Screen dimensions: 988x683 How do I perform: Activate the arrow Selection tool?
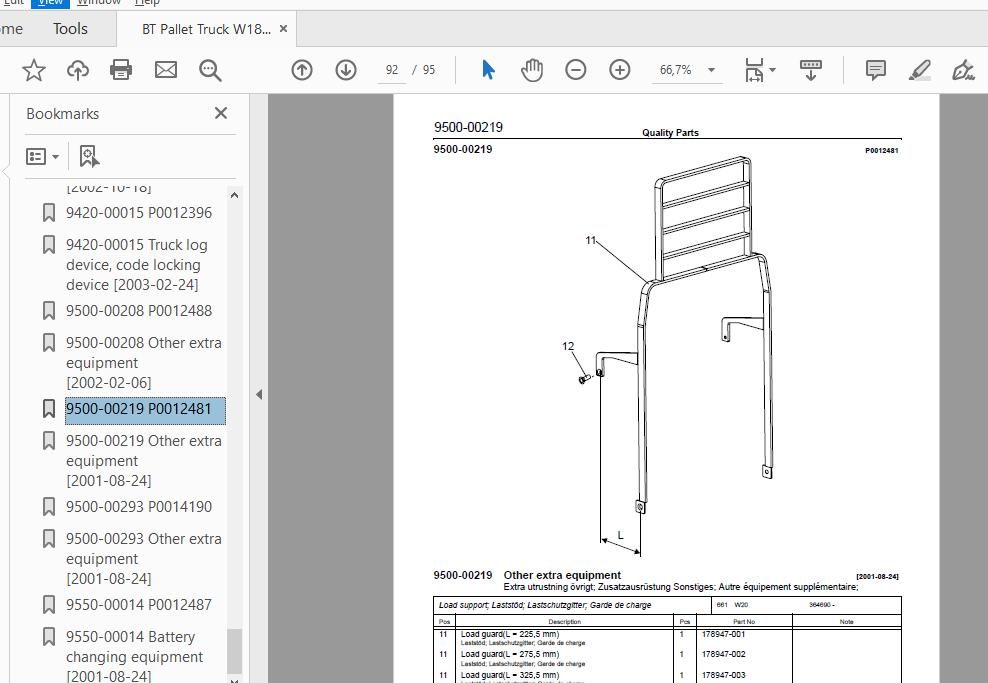coord(488,70)
